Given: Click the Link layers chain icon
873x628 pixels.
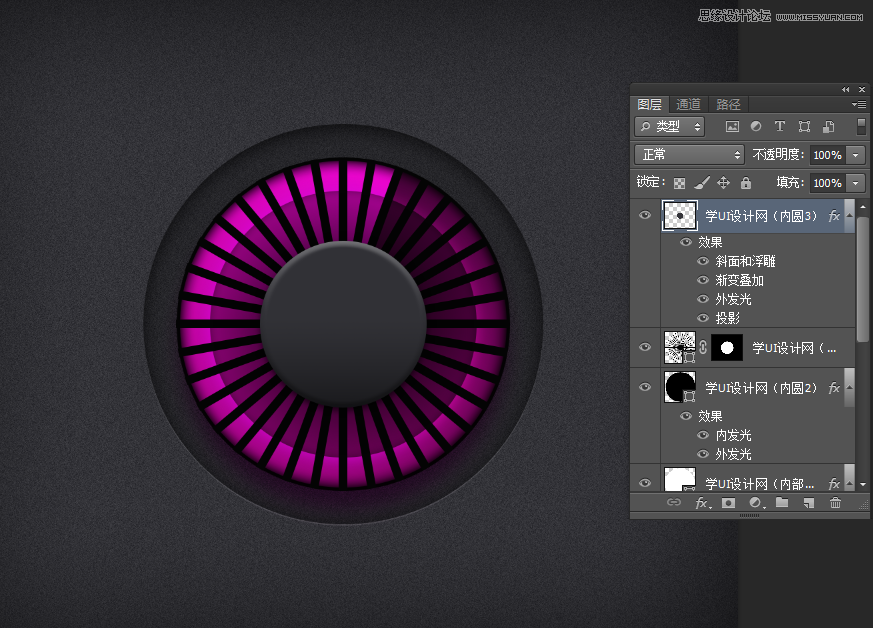Looking at the screenshot, I should pos(674,503).
